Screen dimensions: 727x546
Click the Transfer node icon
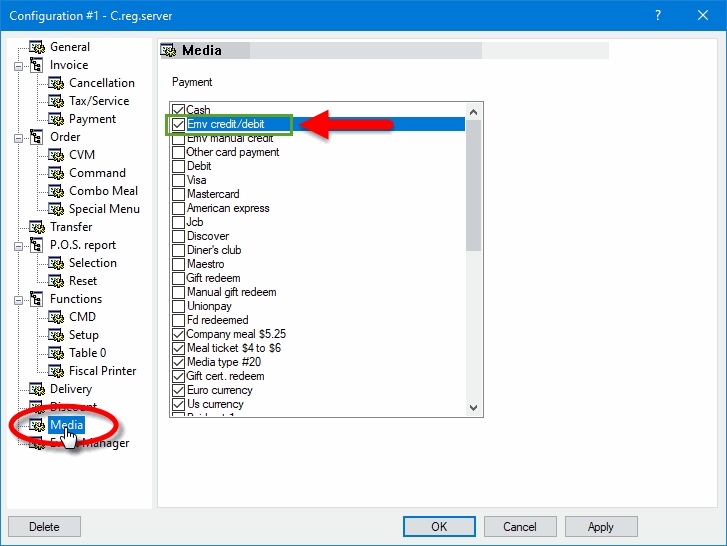coord(37,227)
